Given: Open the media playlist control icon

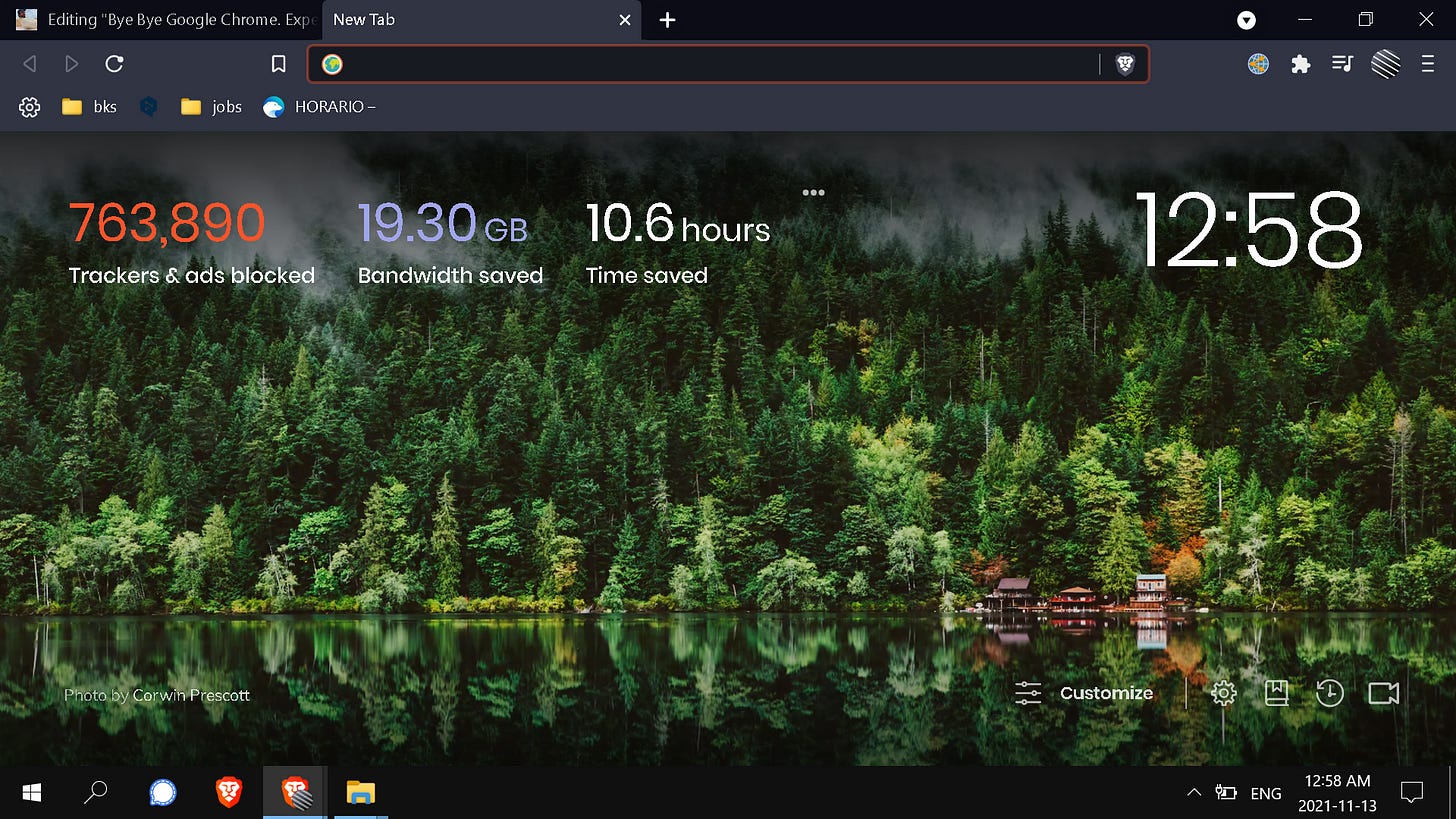Looking at the screenshot, I should (1342, 64).
